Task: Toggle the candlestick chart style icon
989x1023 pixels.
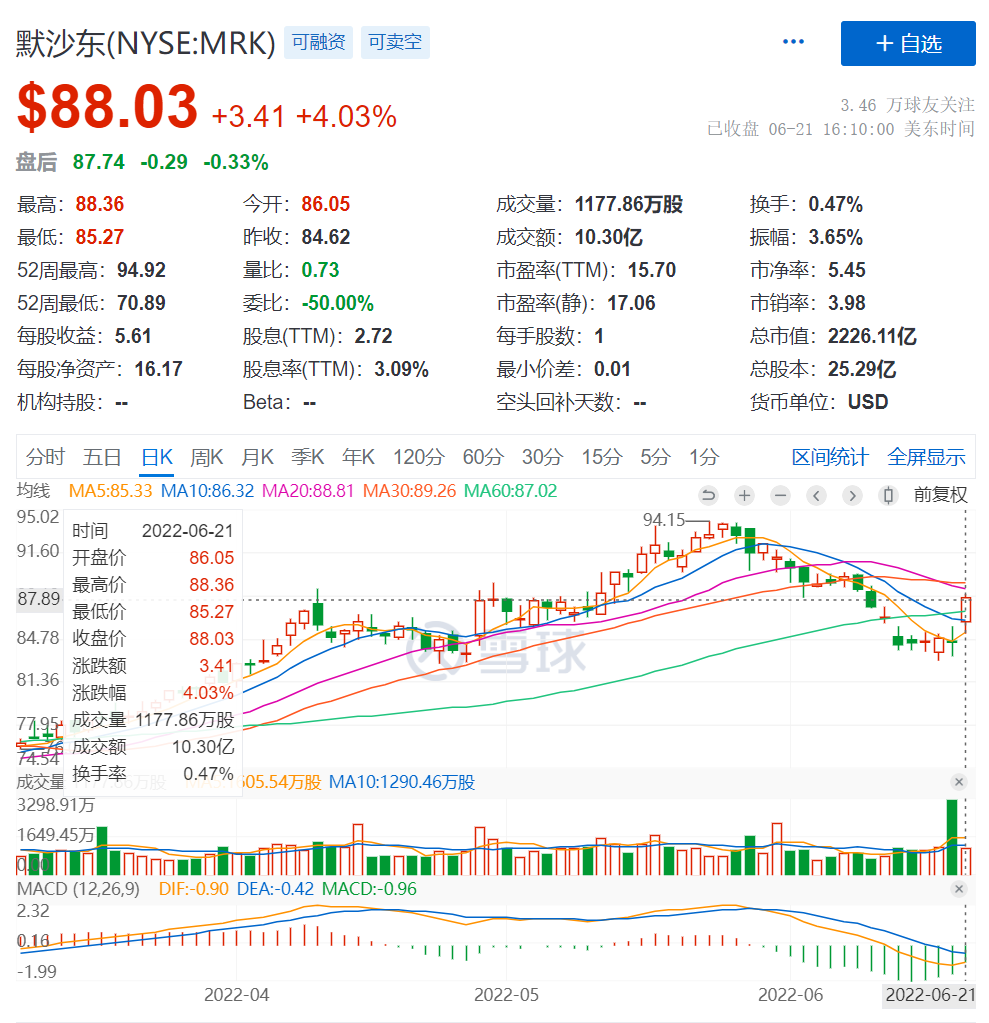Action: (888, 495)
